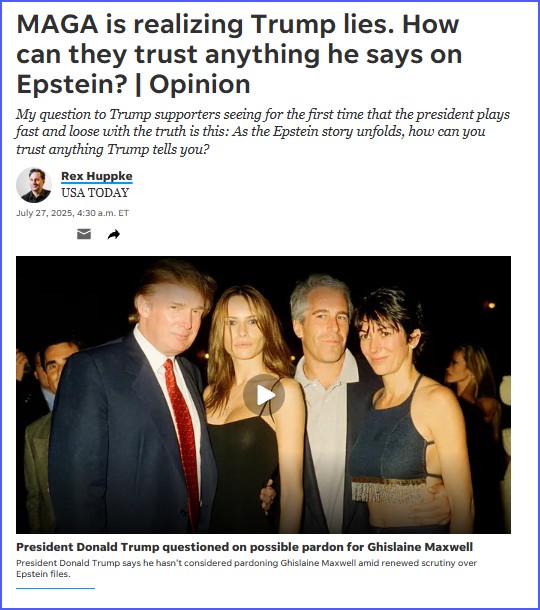Click the USA TODAY publication label
This screenshot has height=610, width=540.
(95, 193)
